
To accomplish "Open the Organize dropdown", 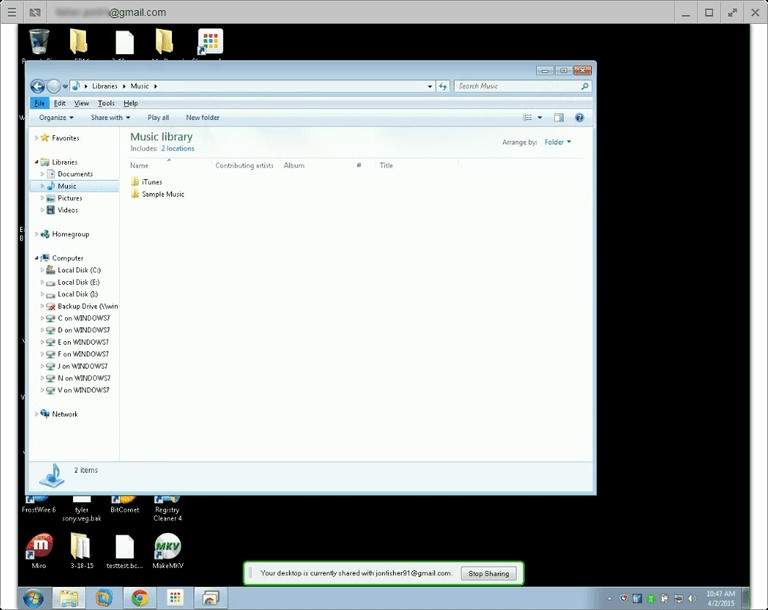I will 56,118.
